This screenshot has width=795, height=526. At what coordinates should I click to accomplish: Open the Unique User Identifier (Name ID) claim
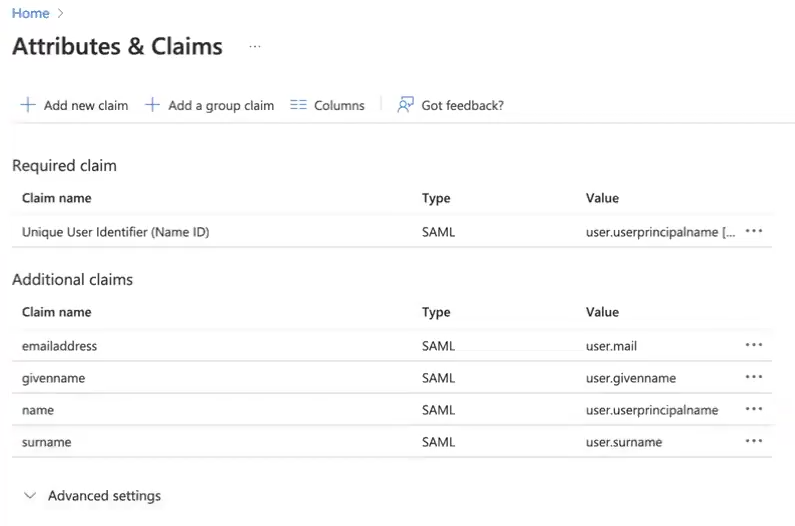(116, 232)
